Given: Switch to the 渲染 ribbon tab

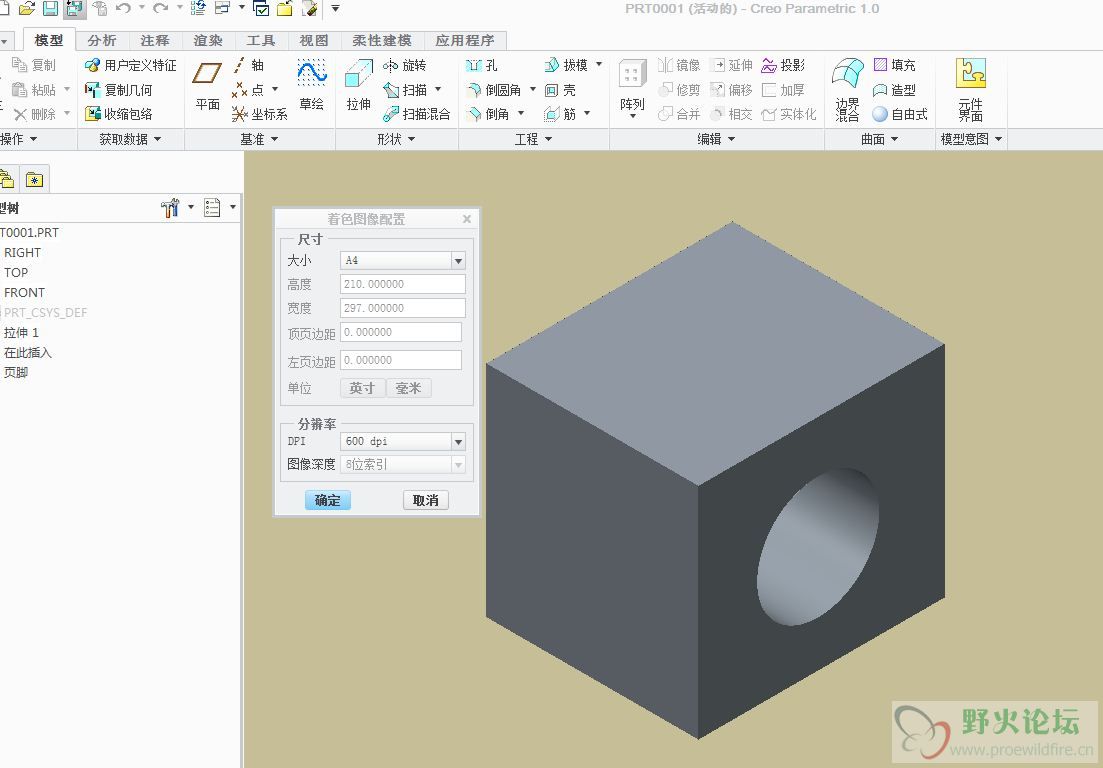Looking at the screenshot, I should 208,41.
